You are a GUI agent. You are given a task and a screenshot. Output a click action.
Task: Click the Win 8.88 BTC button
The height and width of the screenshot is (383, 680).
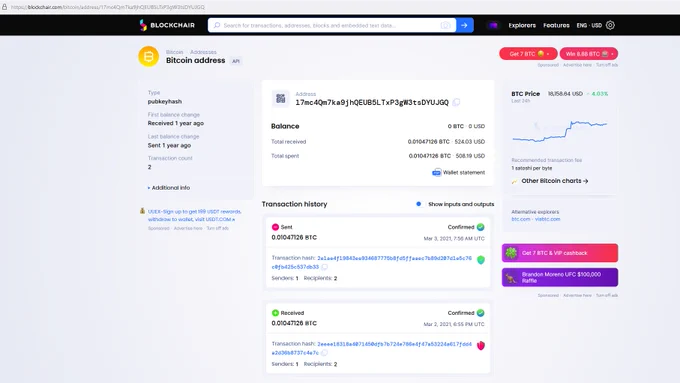pos(588,54)
